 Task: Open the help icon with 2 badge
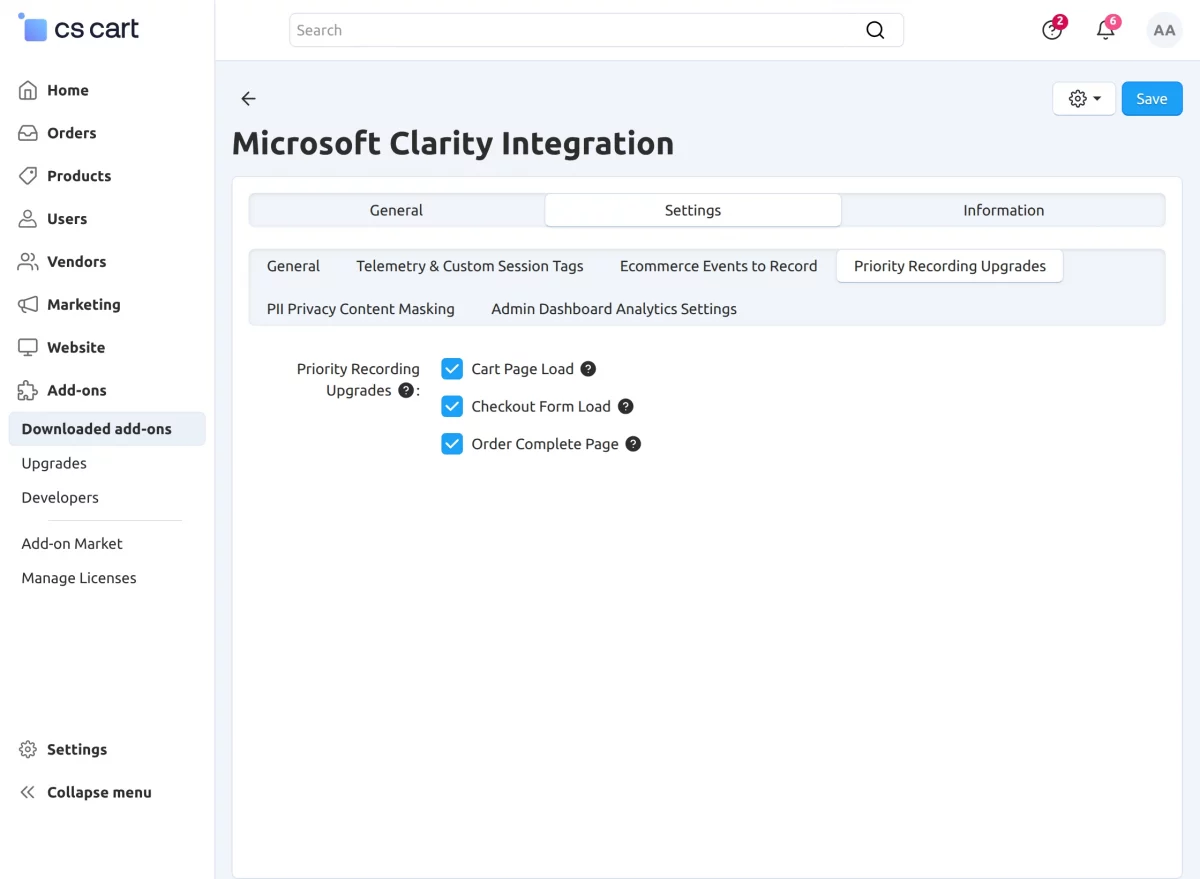click(x=1052, y=30)
